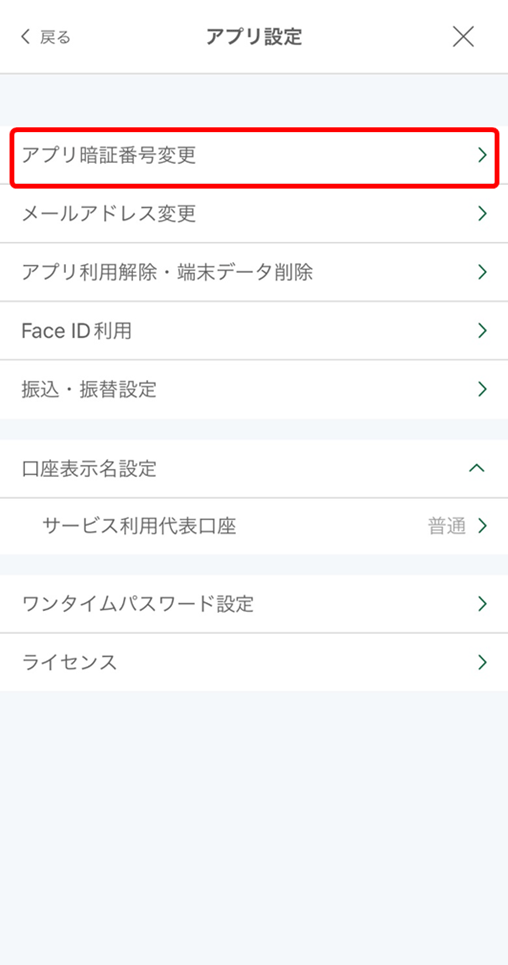The width and height of the screenshot is (508, 965).
Task: Open Face ID利用 setting
Action: pyautogui.click(x=254, y=330)
